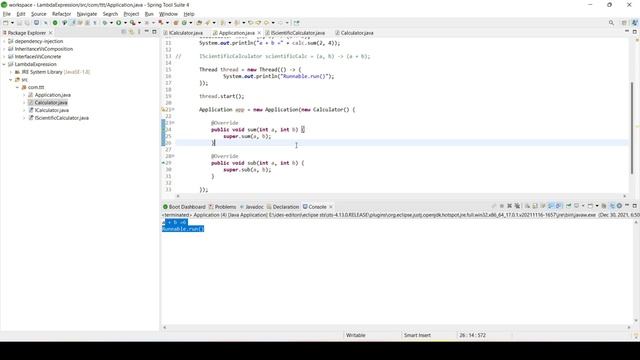Open the Source menu

(x=39, y=14)
